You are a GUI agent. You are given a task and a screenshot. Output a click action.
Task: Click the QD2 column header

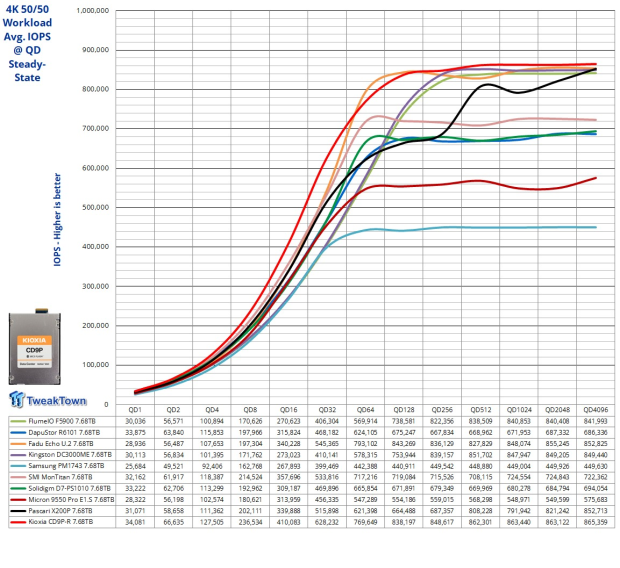(x=173, y=410)
